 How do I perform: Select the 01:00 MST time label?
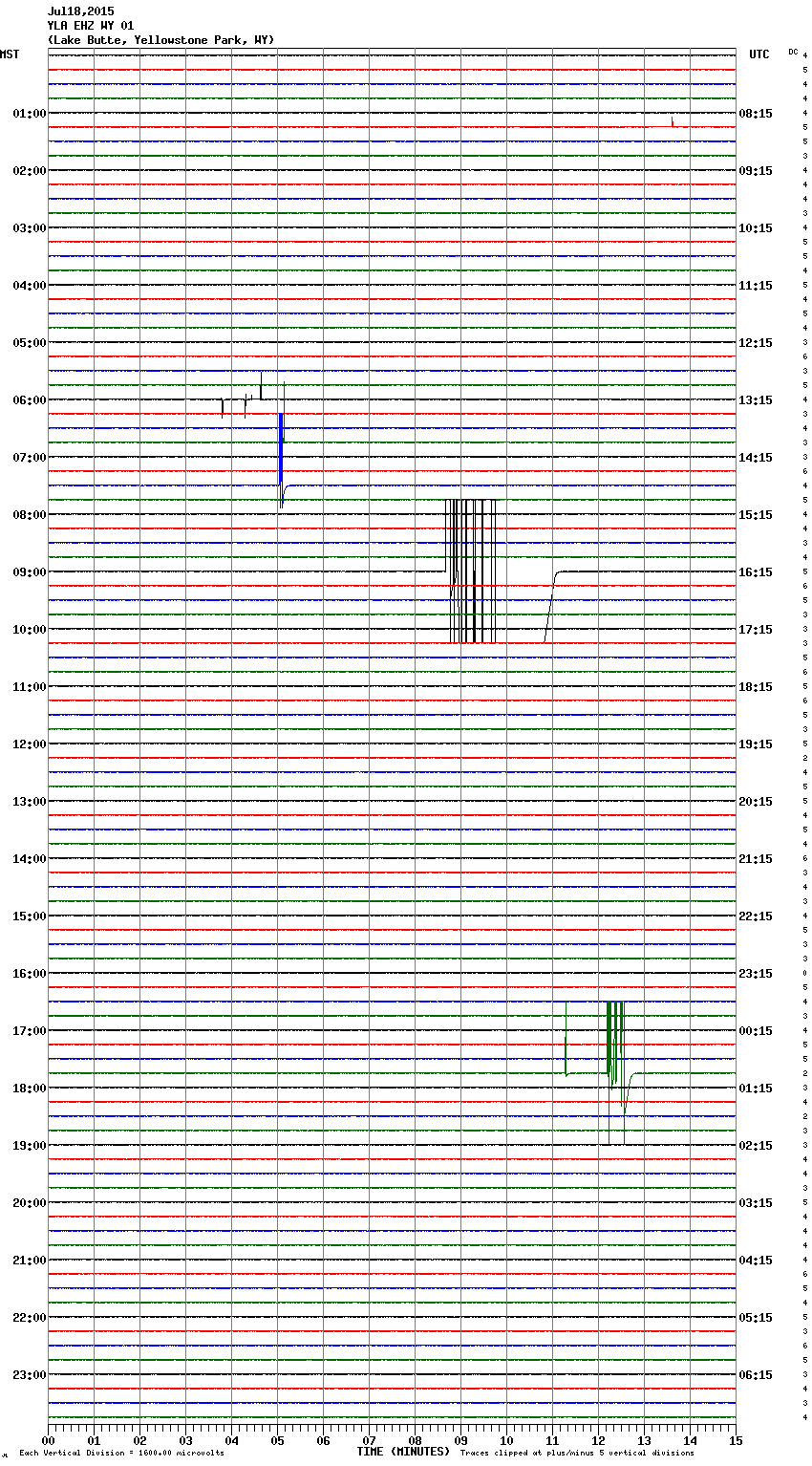coord(29,114)
